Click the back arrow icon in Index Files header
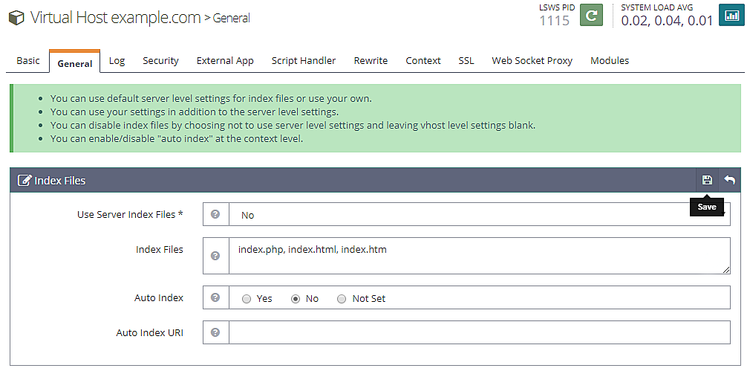 click(x=729, y=180)
